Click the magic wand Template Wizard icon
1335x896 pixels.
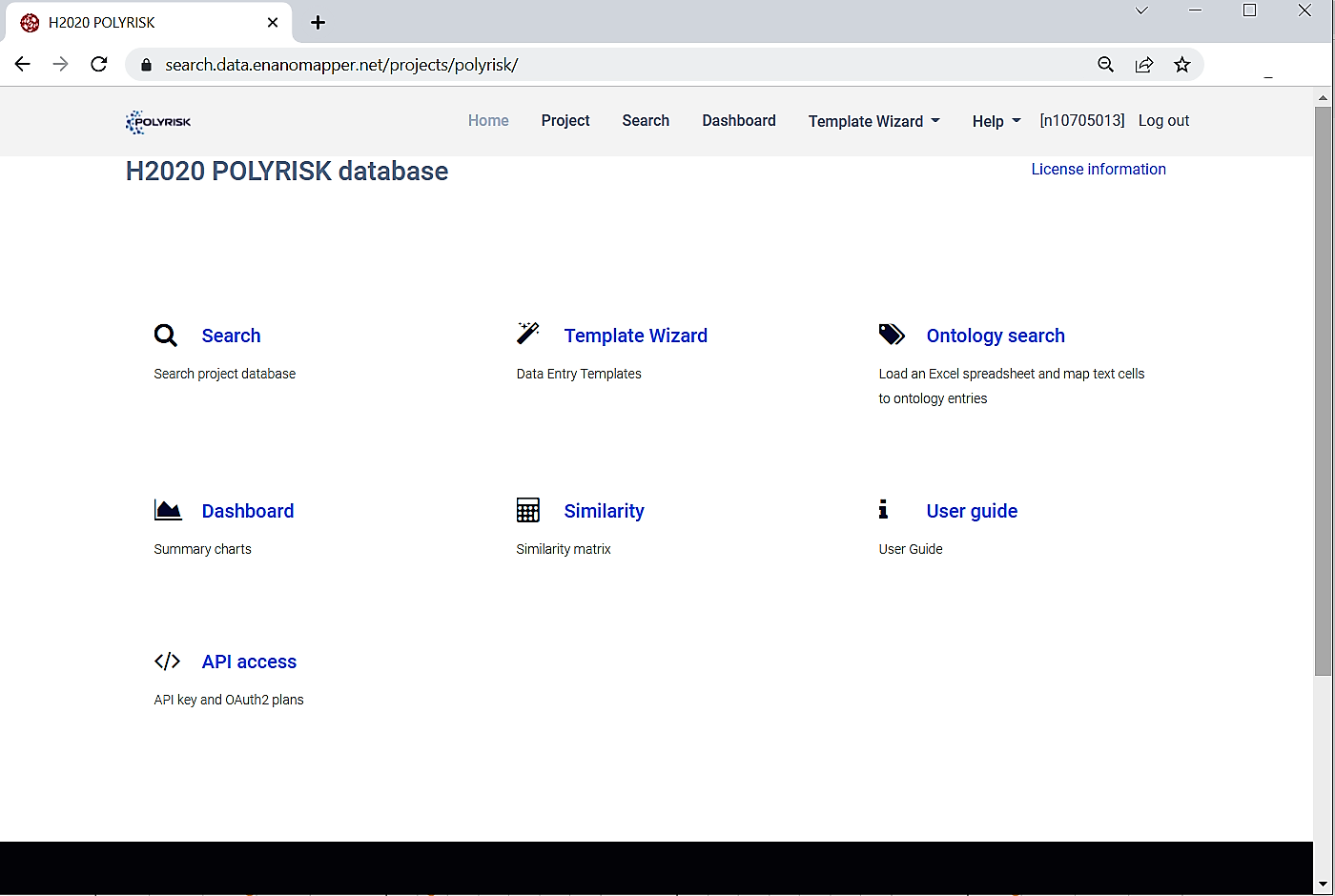(528, 333)
